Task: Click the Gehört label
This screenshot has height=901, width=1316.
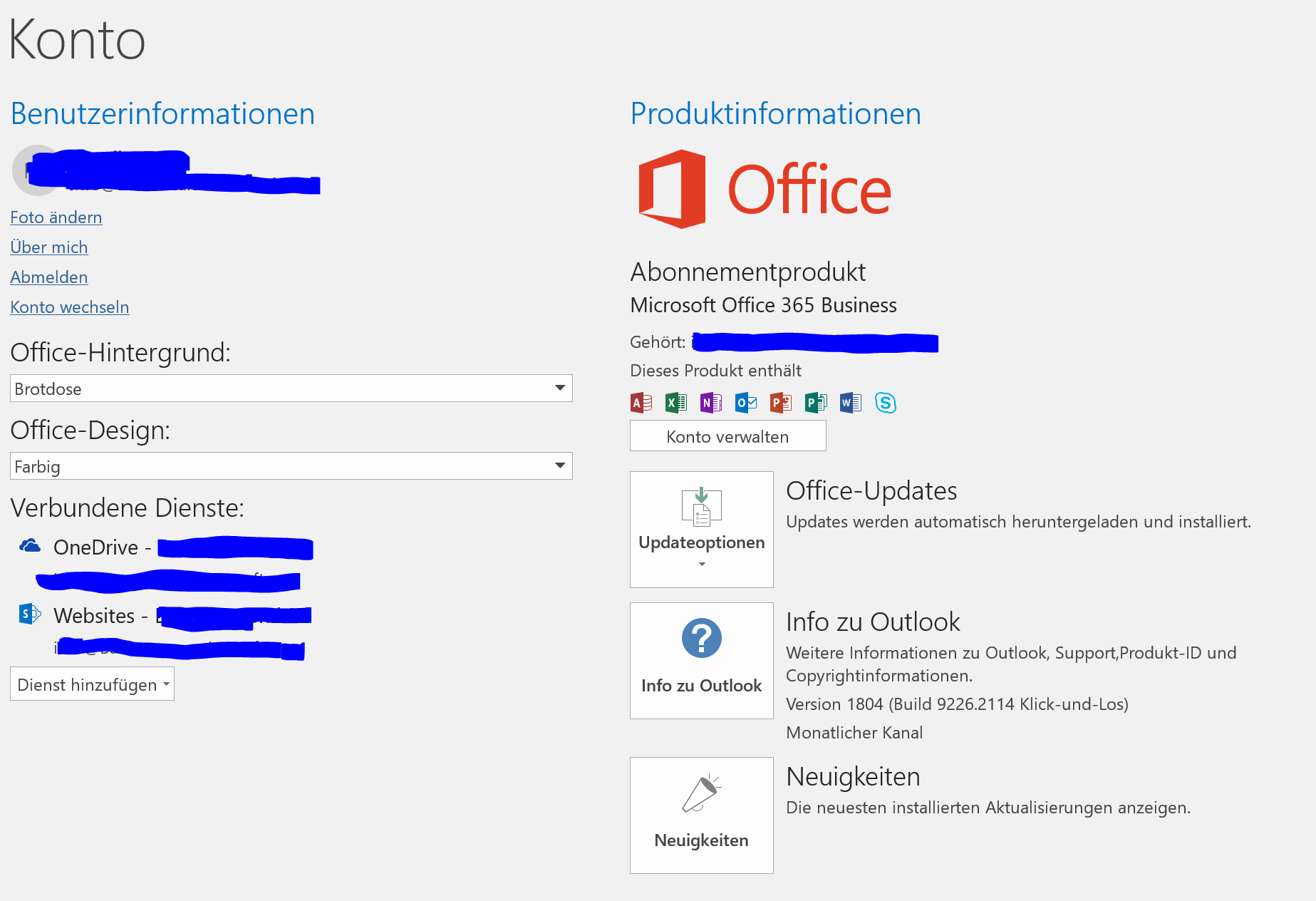Action: (658, 342)
